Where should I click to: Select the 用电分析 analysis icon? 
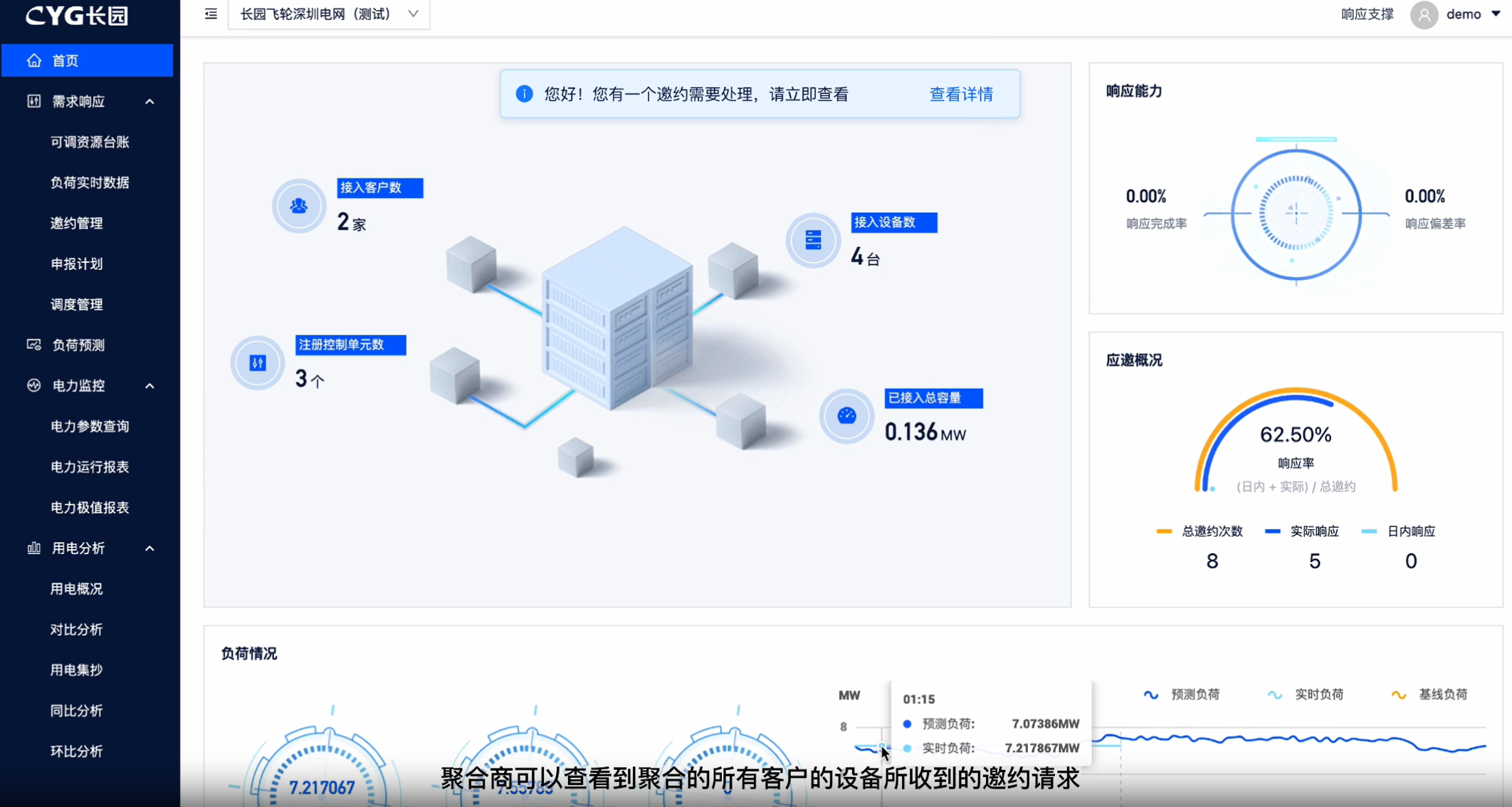(33, 548)
